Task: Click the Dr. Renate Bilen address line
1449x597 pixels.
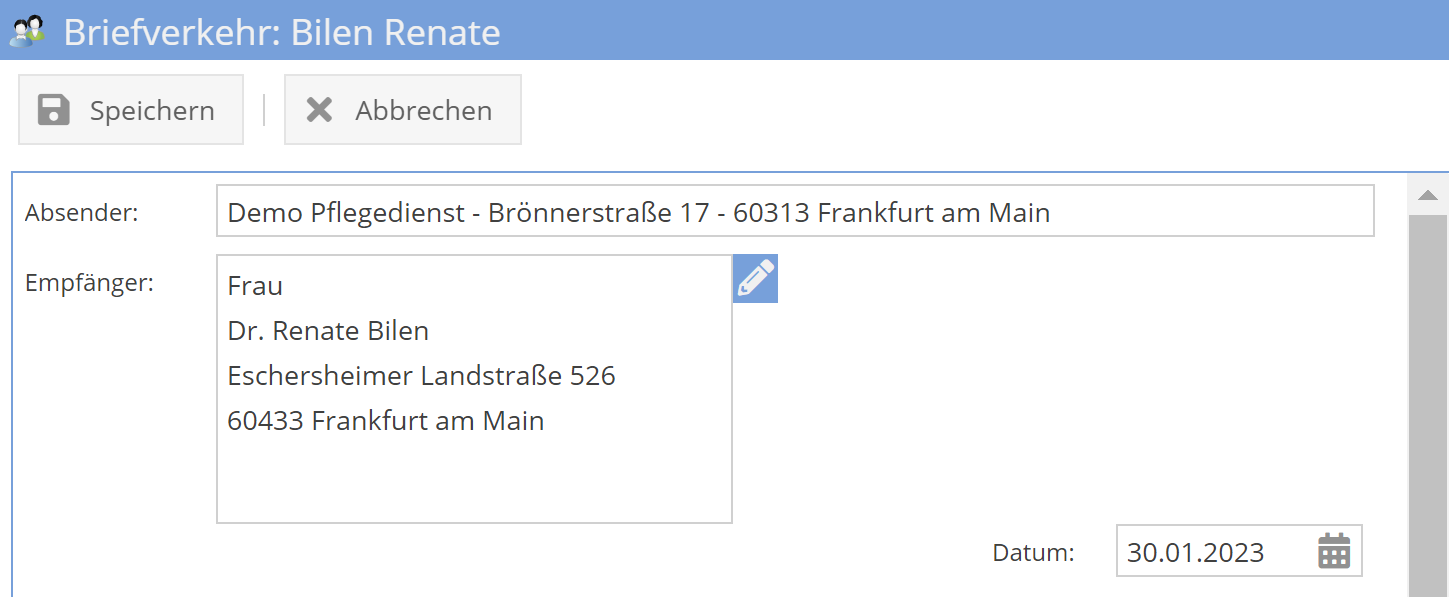Action: [x=327, y=330]
